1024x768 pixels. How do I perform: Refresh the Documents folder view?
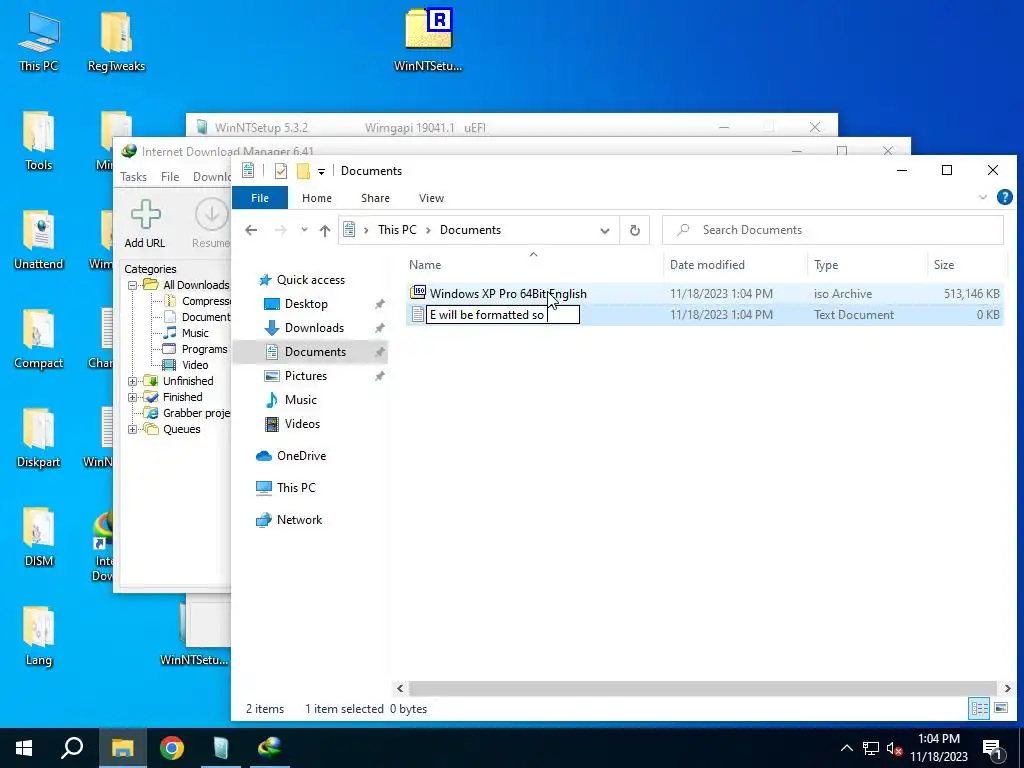tap(634, 230)
